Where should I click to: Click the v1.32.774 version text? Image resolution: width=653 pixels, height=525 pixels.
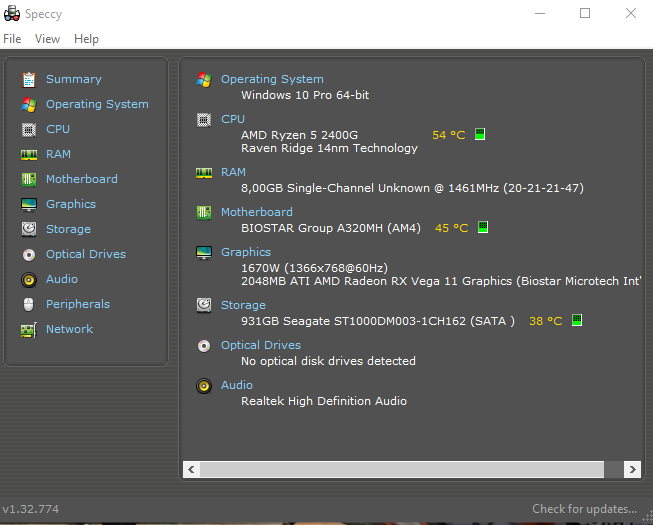point(30,509)
